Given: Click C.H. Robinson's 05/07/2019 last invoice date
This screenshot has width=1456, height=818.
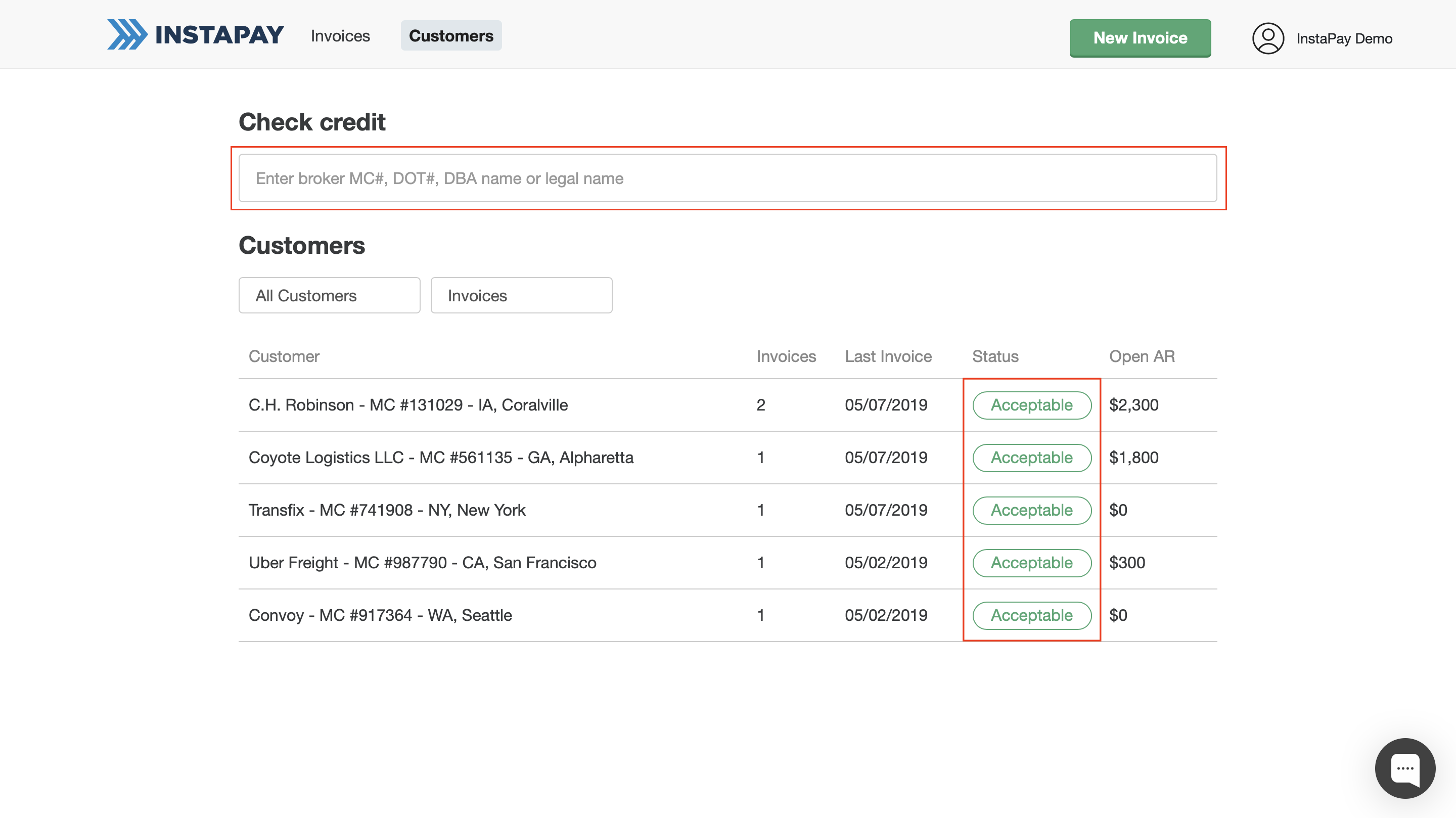Looking at the screenshot, I should (886, 405).
